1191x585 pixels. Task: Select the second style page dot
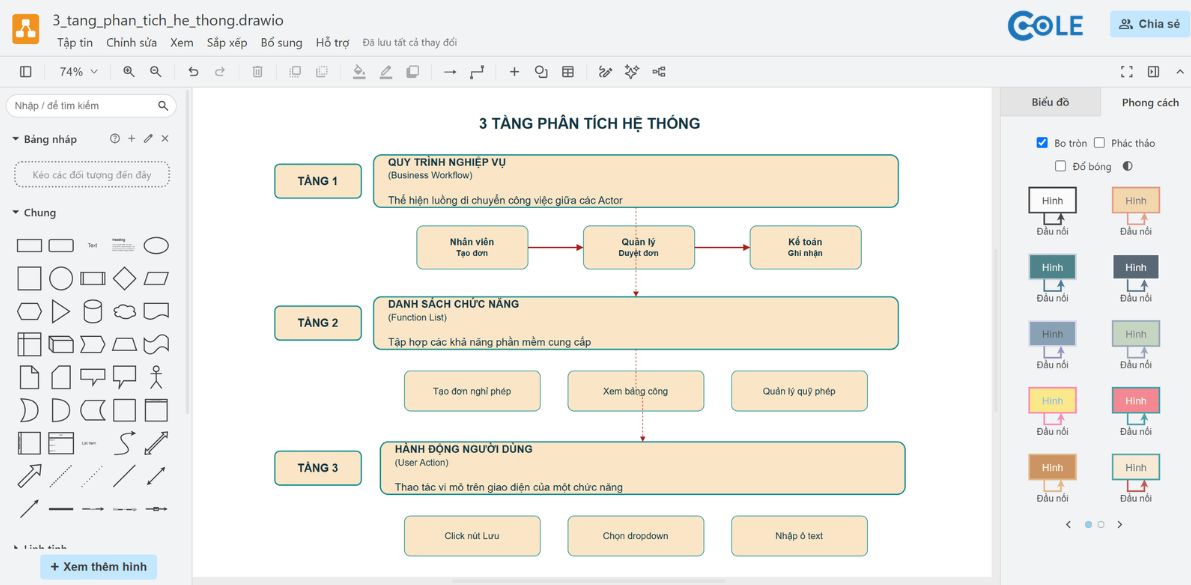tap(1101, 524)
